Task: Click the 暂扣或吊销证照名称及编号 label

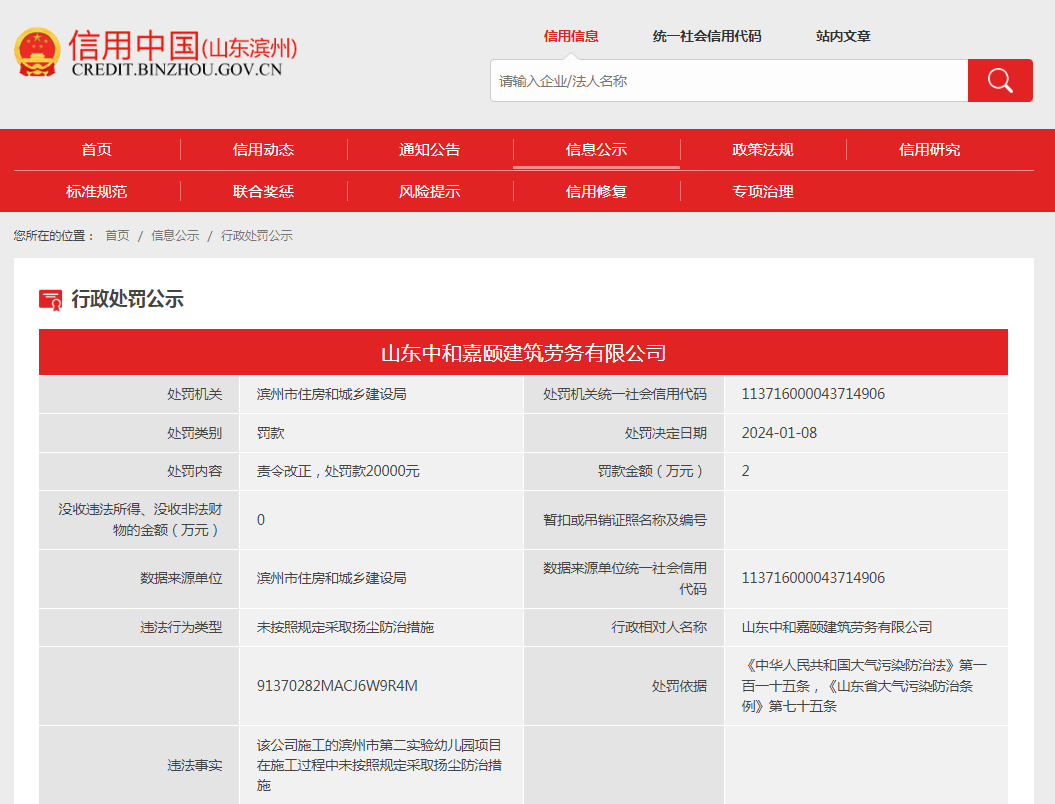Action: 624,519
